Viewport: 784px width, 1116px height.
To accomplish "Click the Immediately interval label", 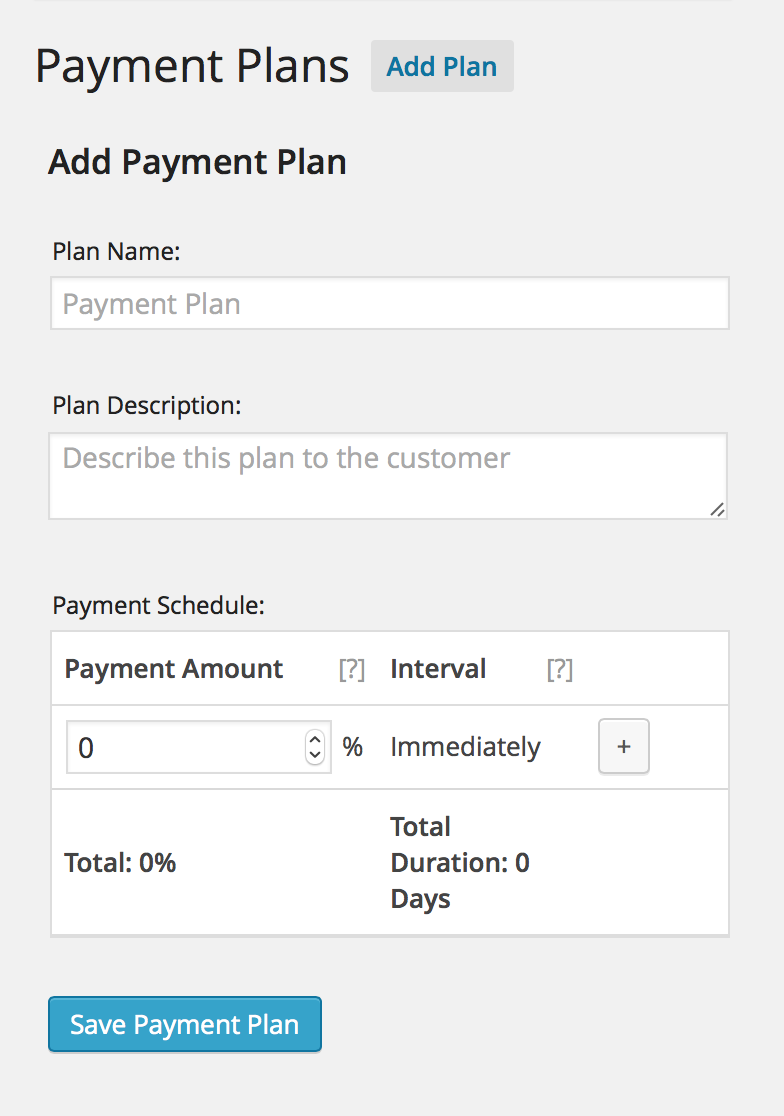I will 465,747.
